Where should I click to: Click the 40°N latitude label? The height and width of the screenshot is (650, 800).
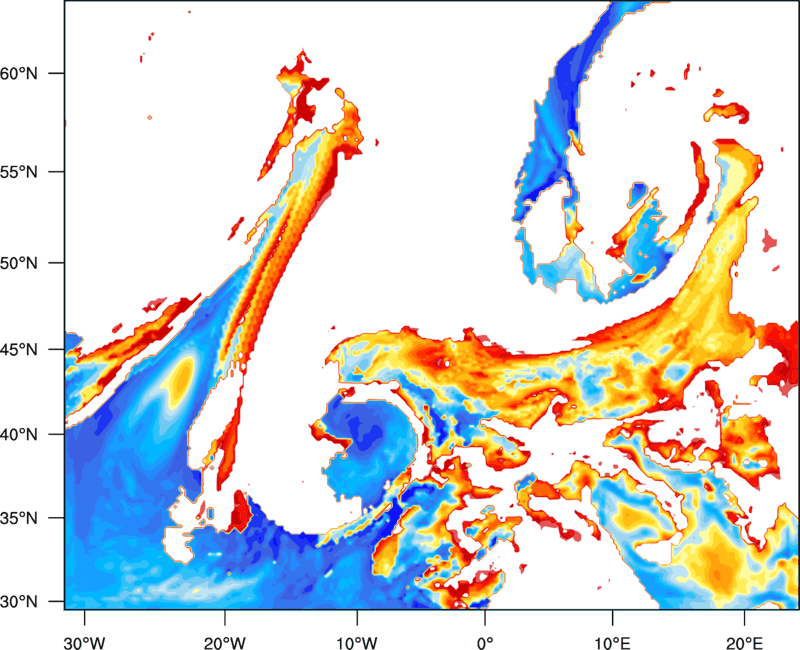tap(19, 435)
